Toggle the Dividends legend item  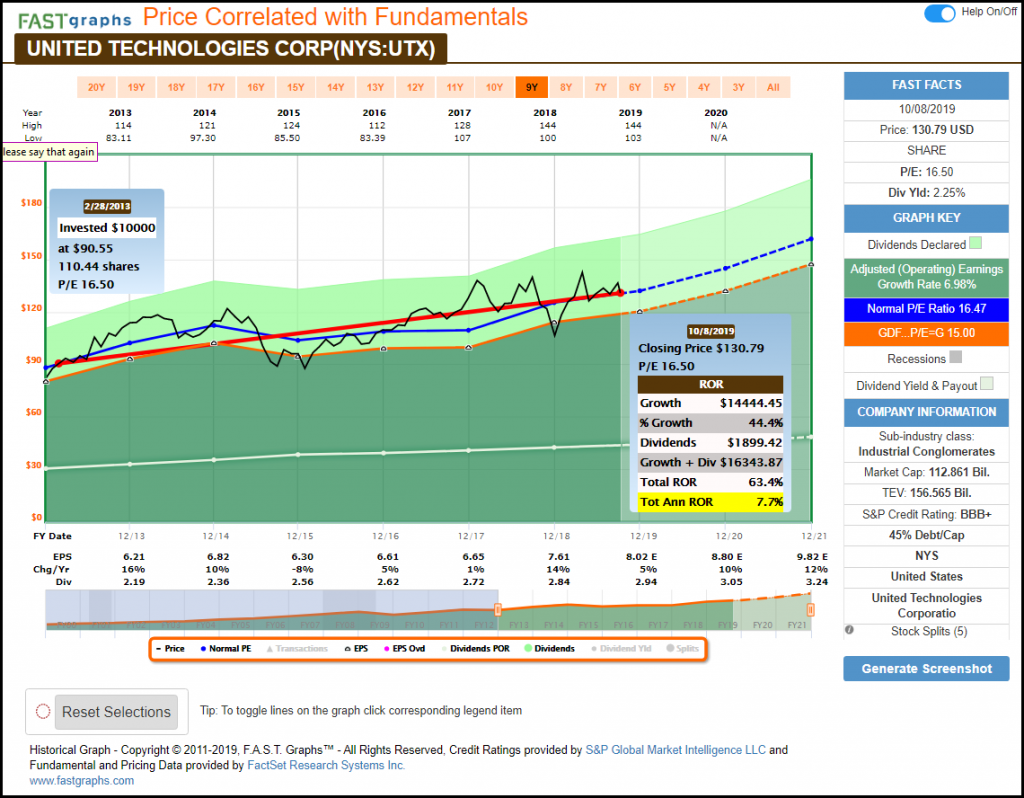pos(548,649)
